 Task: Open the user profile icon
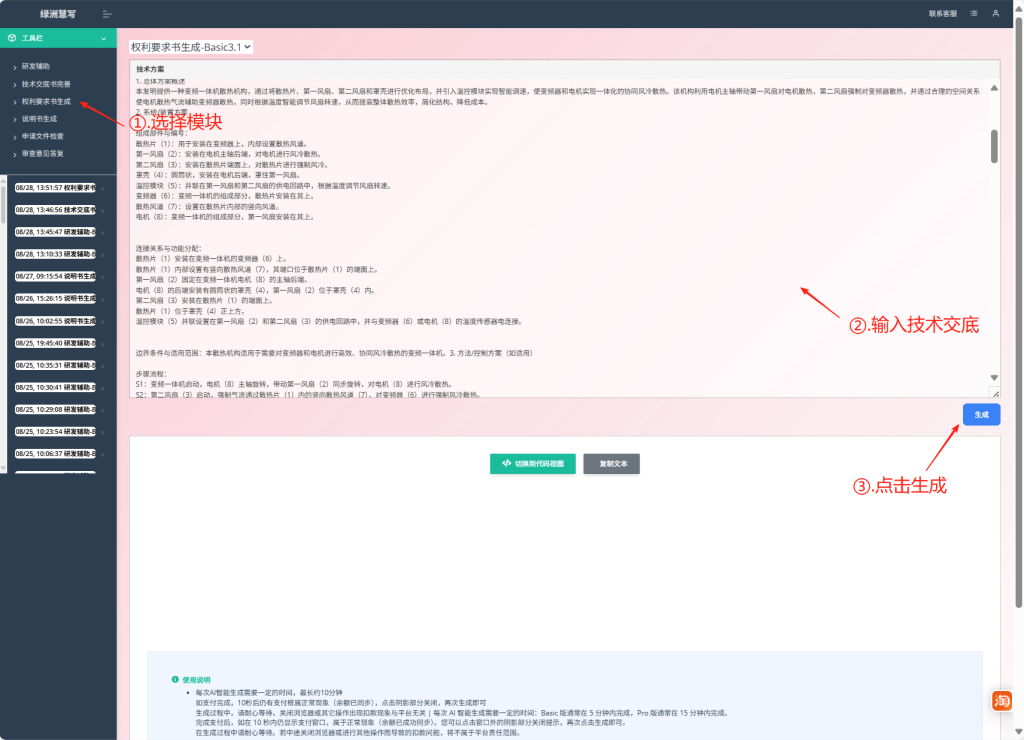point(995,14)
